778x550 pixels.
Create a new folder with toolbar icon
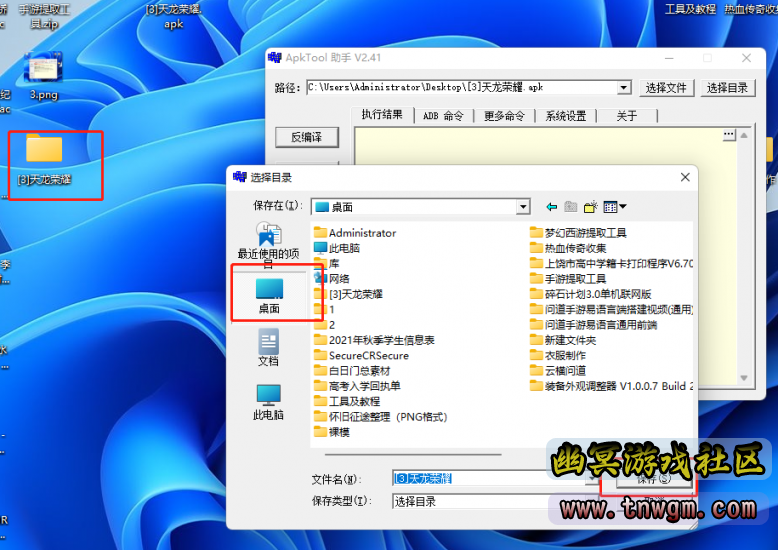(590, 207)
